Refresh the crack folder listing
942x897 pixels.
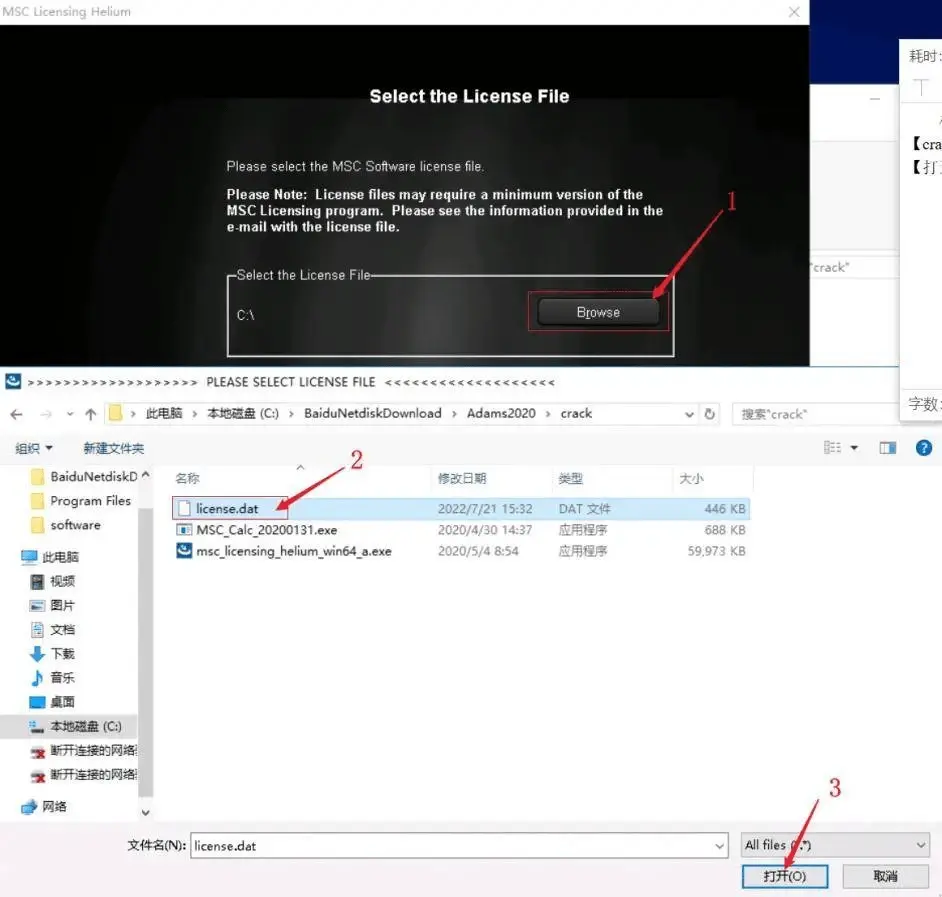click(710, 414)
